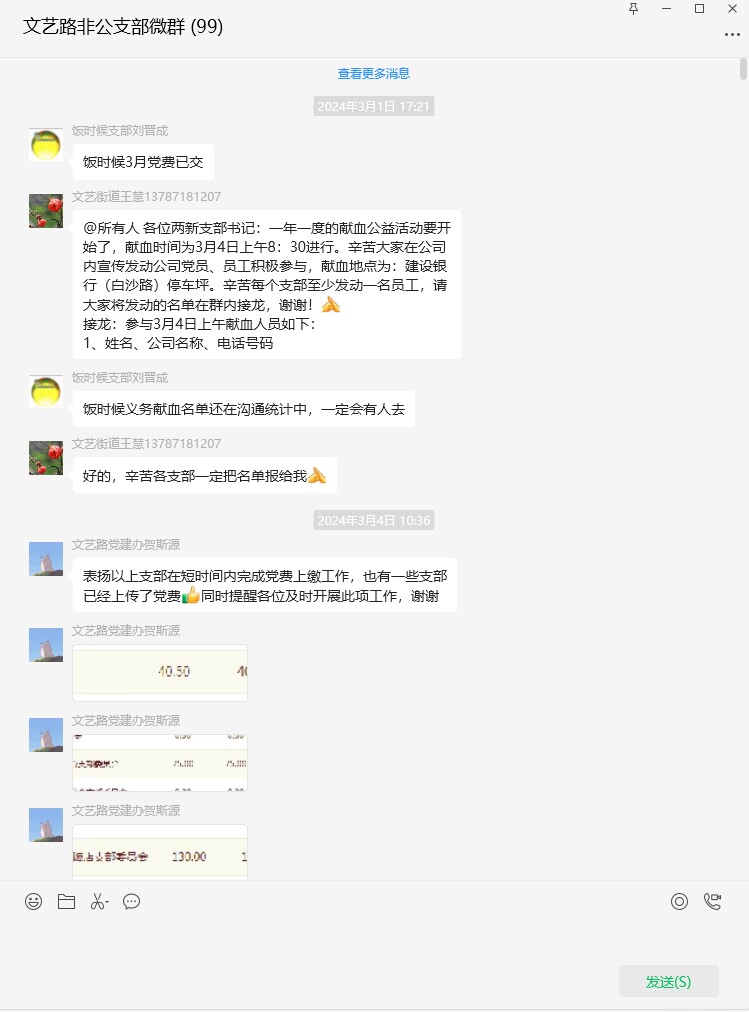Viewport: 749px width, 1012px height.
Task: Open the three-dot chat info menu
Action: 732,34
